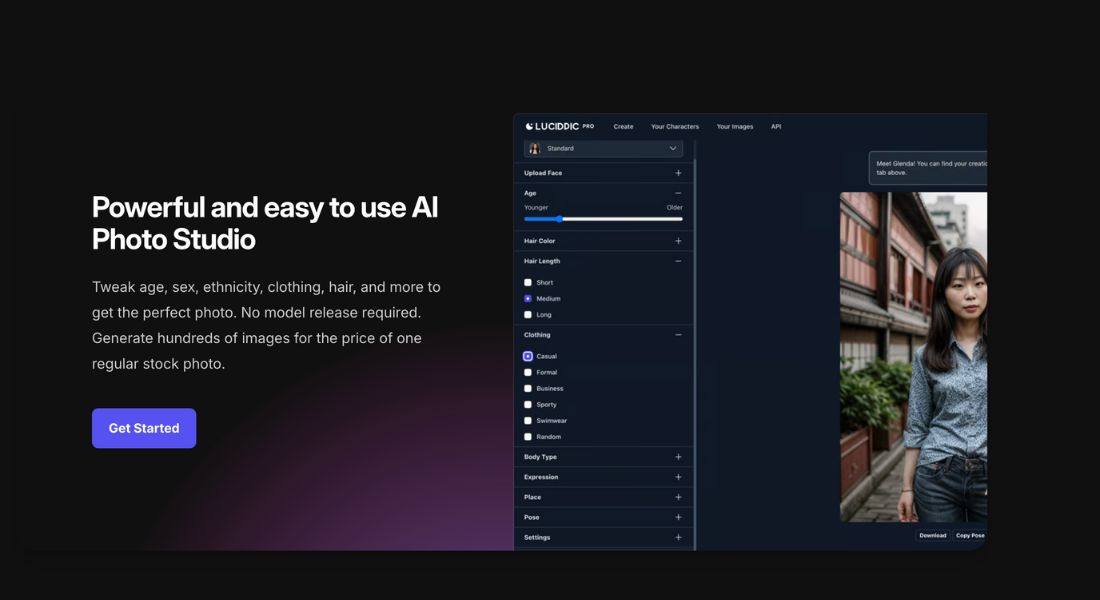Expand the Hair Color section
1100x600 pixels.
coord(678,241)
